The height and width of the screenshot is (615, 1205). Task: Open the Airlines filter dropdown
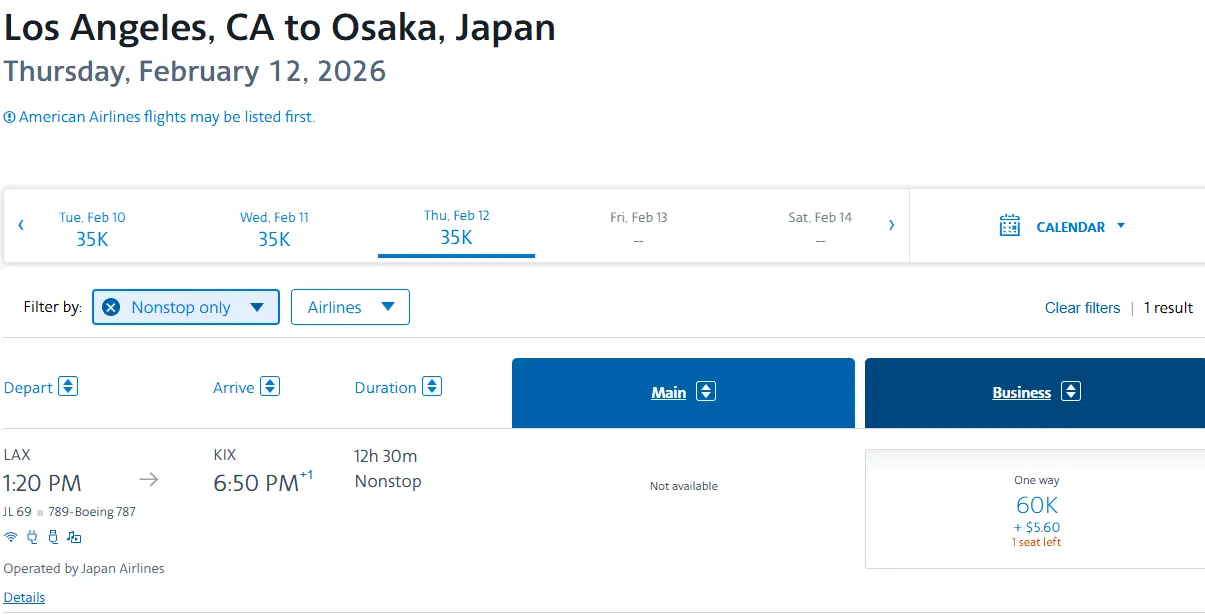pos(350,307)
